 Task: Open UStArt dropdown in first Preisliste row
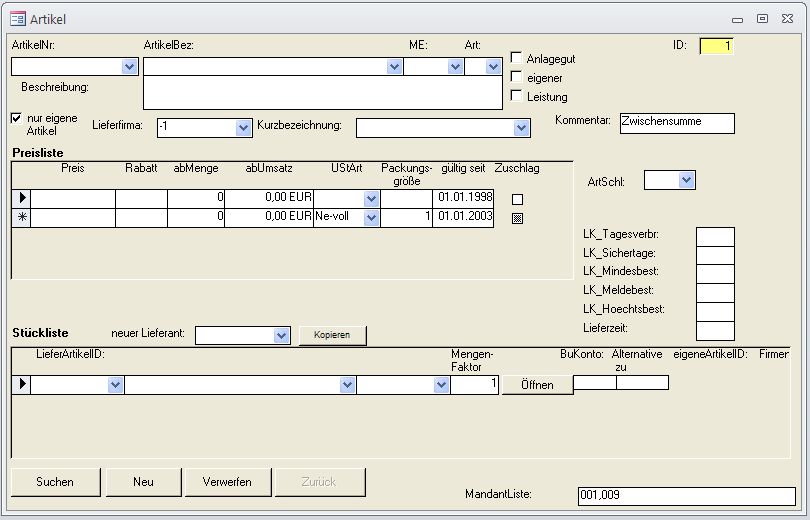(371, 199)
